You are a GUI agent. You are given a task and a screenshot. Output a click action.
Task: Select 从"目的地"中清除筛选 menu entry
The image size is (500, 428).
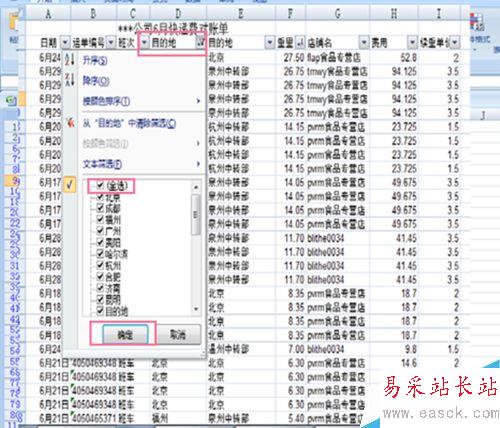pyautogui.click(x=129, y=123)
